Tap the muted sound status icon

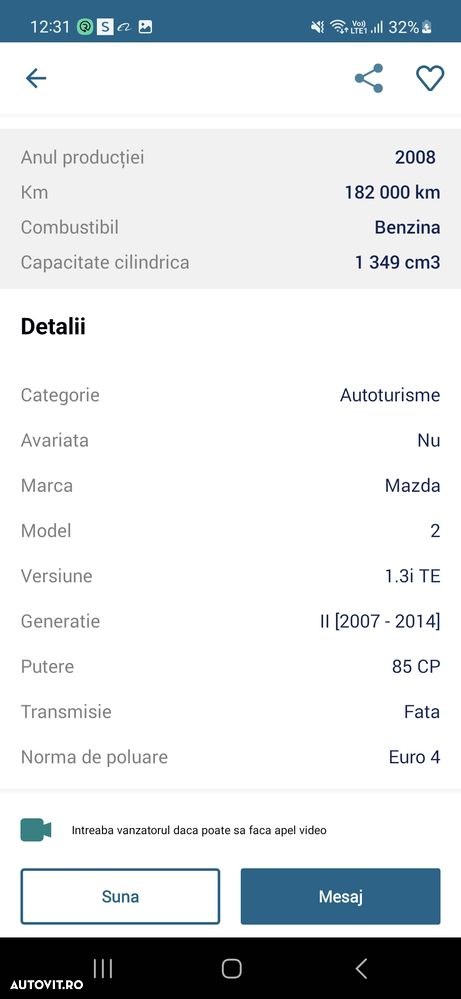tap(316, 27)
